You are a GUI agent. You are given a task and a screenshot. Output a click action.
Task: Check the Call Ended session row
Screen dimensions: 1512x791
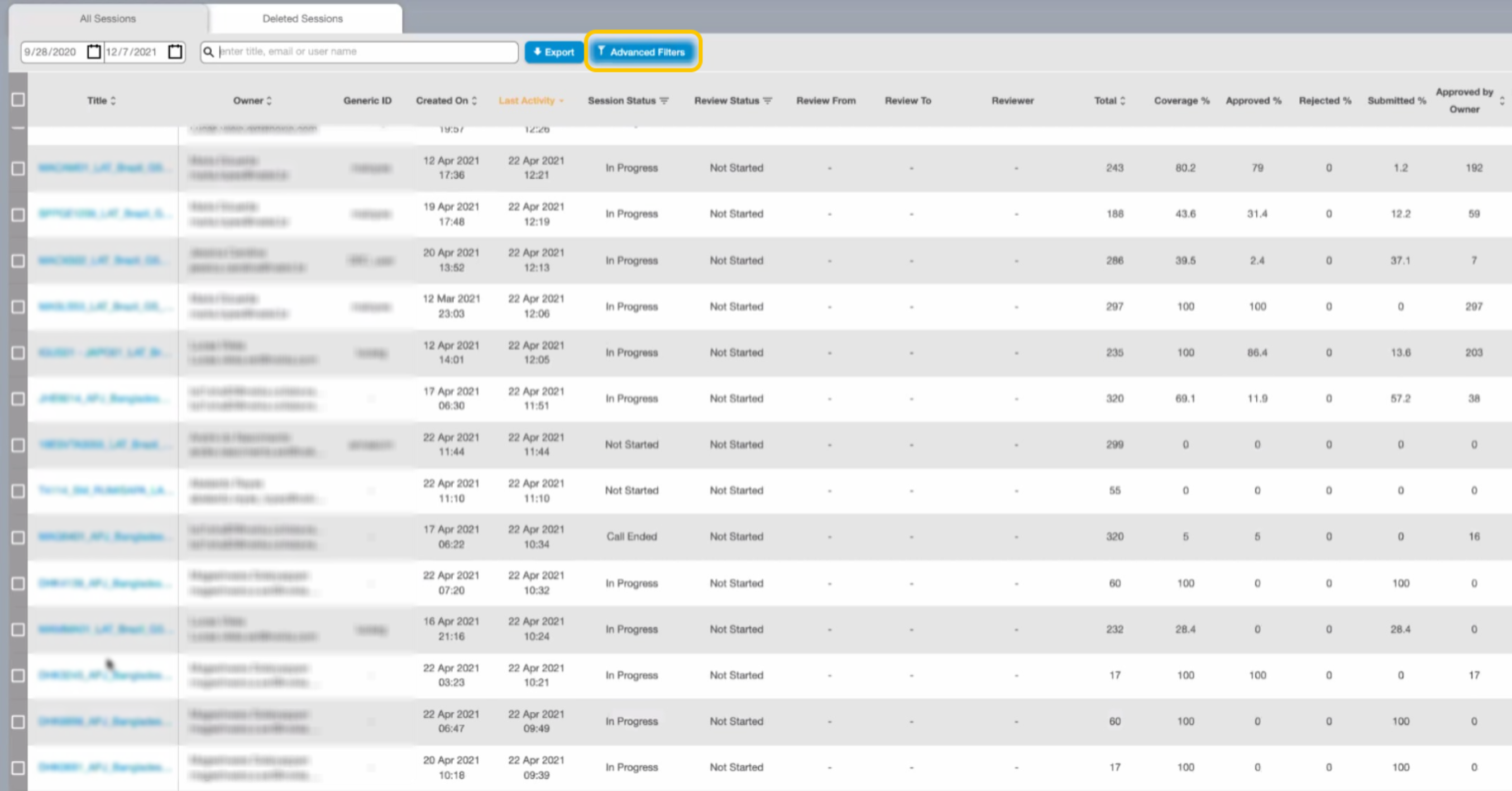click(x=18, y=537)
